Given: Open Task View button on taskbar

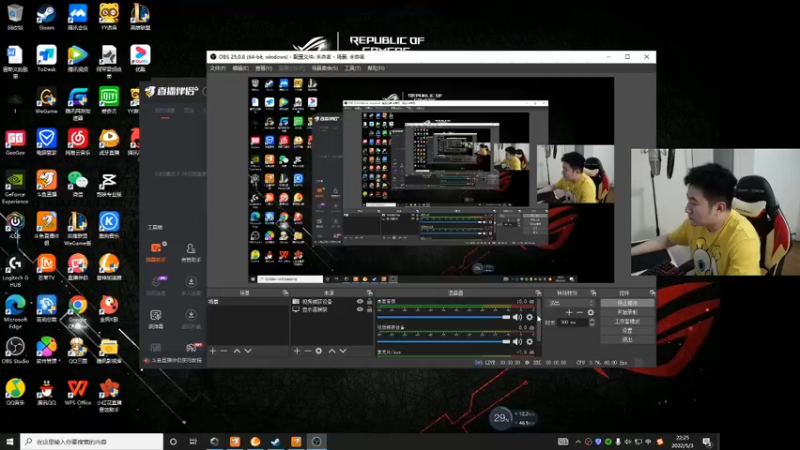Looking at the screenshot, I should tap(193, 442).
